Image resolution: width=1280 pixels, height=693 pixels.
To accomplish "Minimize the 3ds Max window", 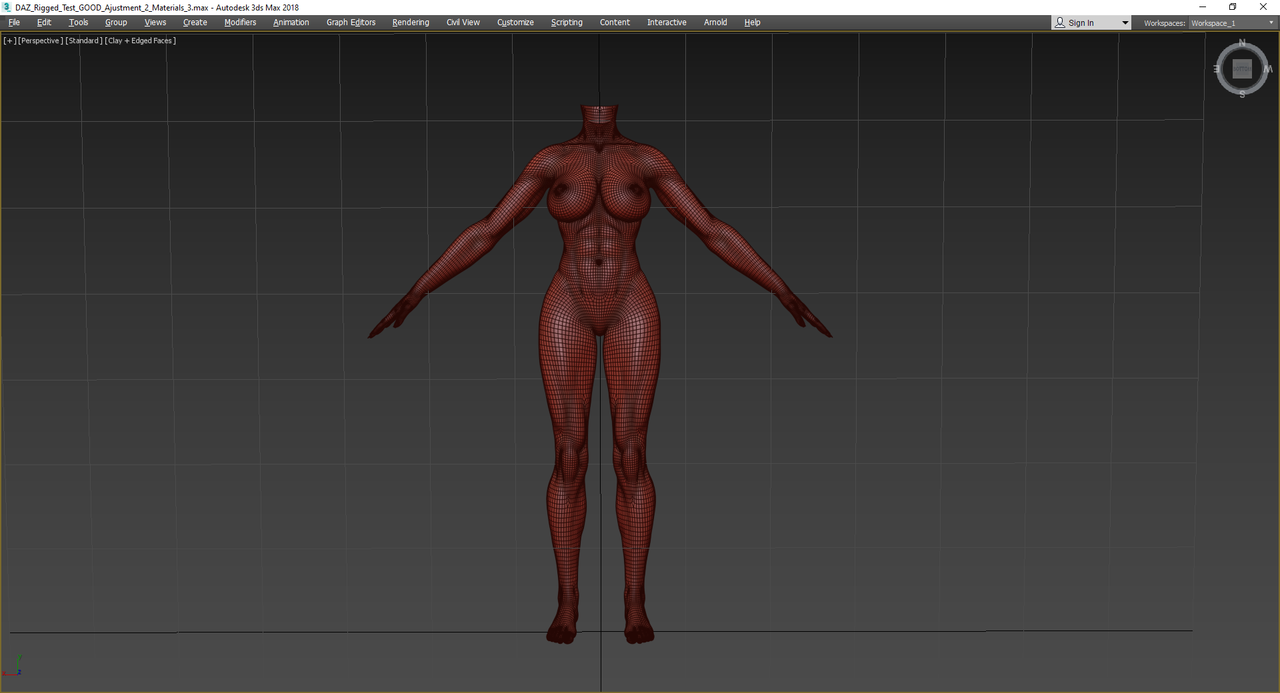I will pyautogui.click(x=1203, y=7).
